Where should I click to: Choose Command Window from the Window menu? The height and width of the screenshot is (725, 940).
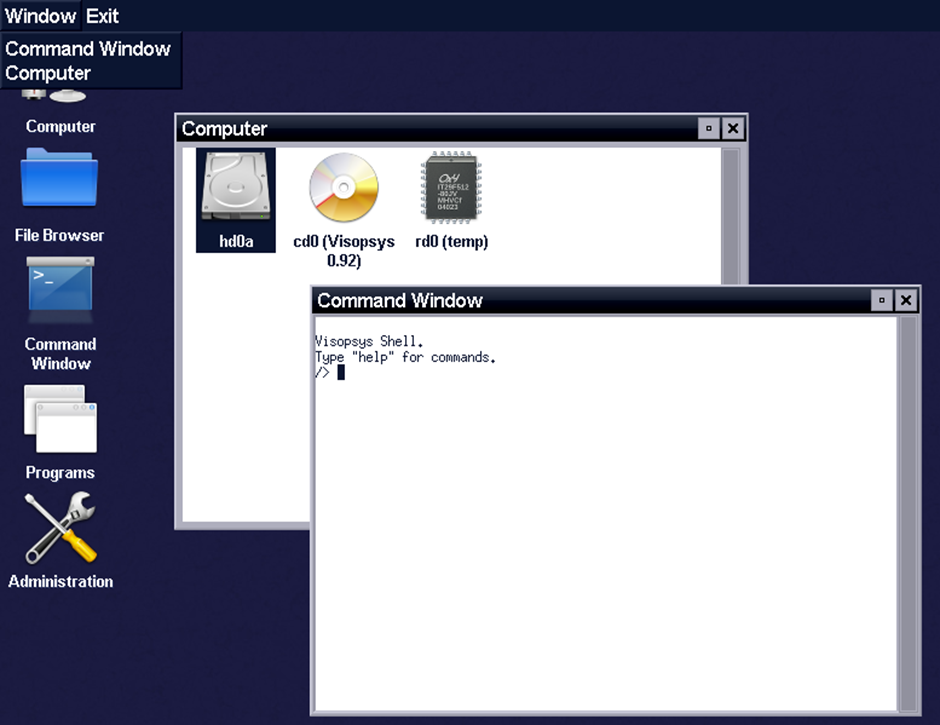[89, 48]
